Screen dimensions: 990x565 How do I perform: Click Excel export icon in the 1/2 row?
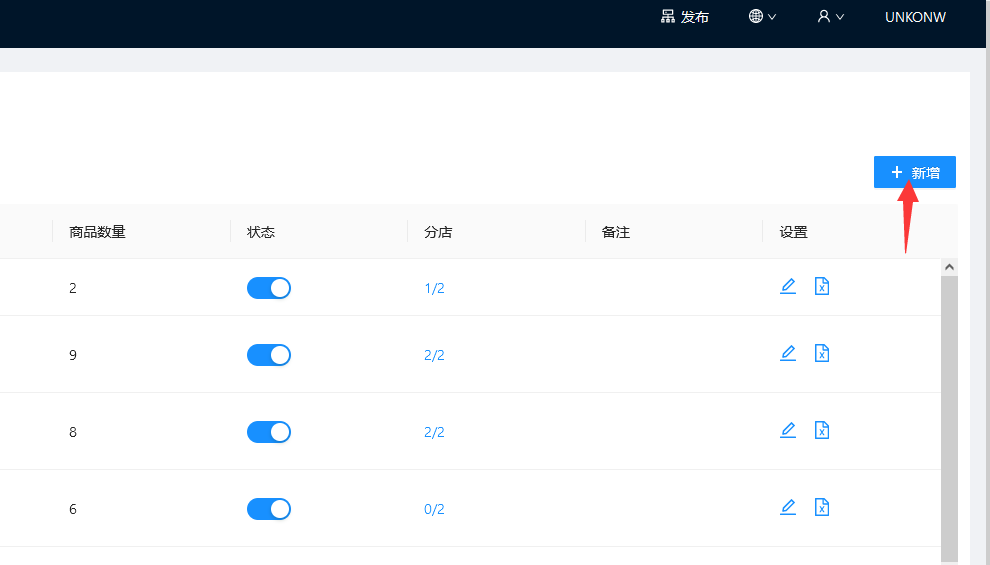tap(821, 286)
